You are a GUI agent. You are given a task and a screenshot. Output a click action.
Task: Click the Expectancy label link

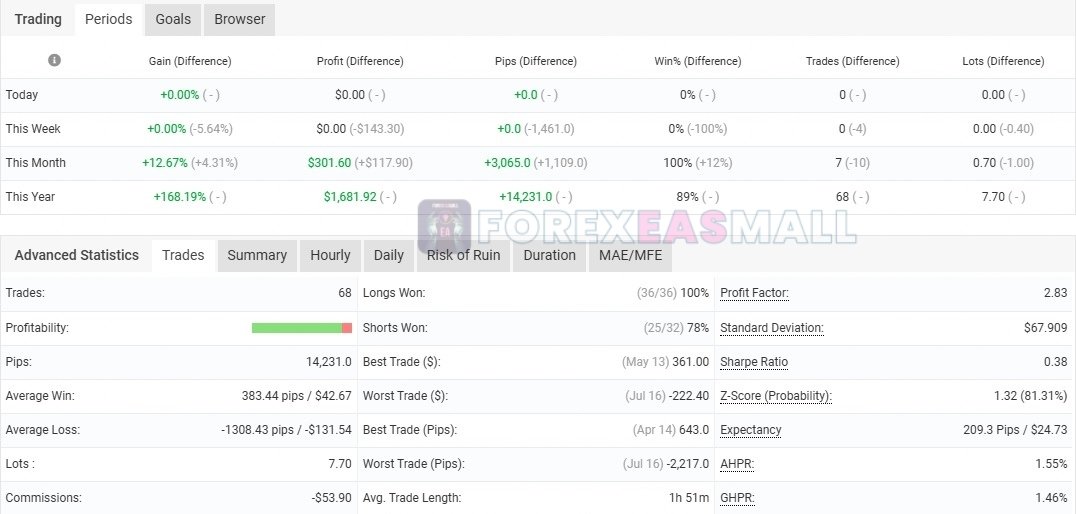[x=750, y=430]
